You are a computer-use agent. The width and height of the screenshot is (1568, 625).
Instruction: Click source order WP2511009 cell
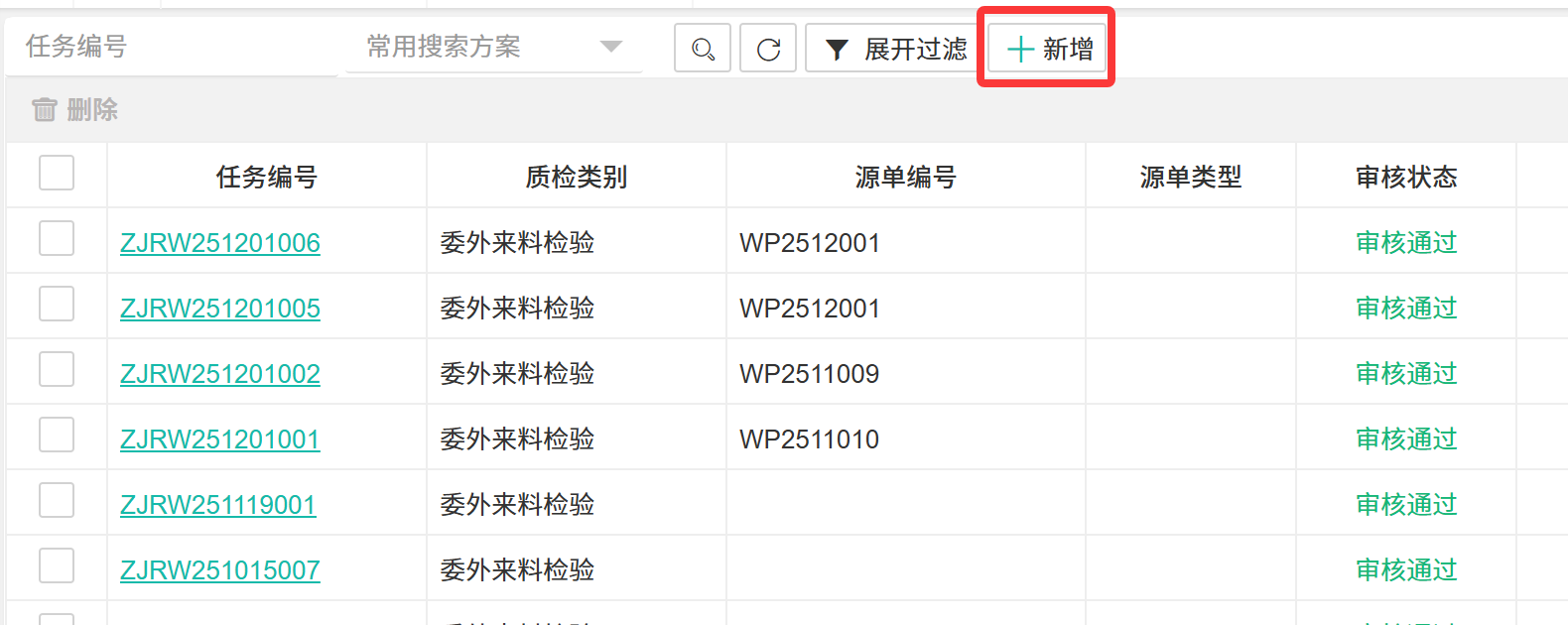click(810, 374)
